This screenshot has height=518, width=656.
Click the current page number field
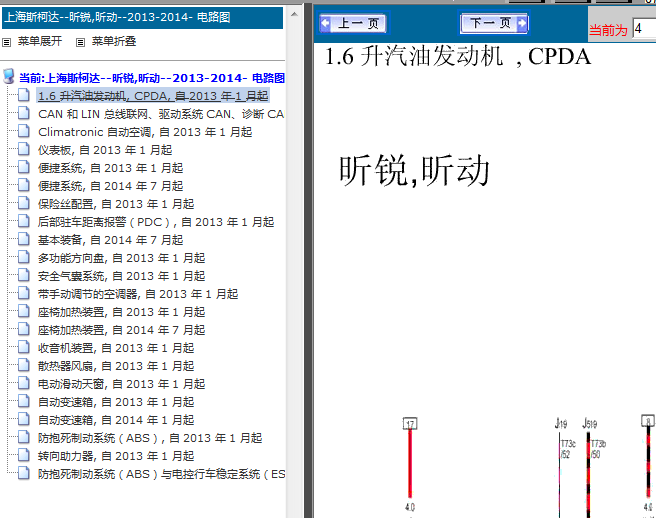tap(644, 29)
